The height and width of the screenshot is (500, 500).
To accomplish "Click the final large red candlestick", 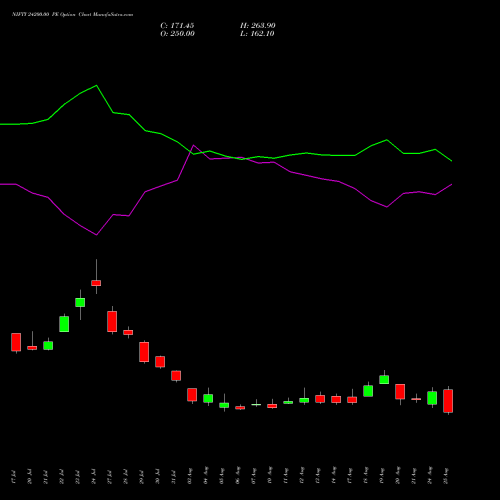I will click(x=448, y=401).
